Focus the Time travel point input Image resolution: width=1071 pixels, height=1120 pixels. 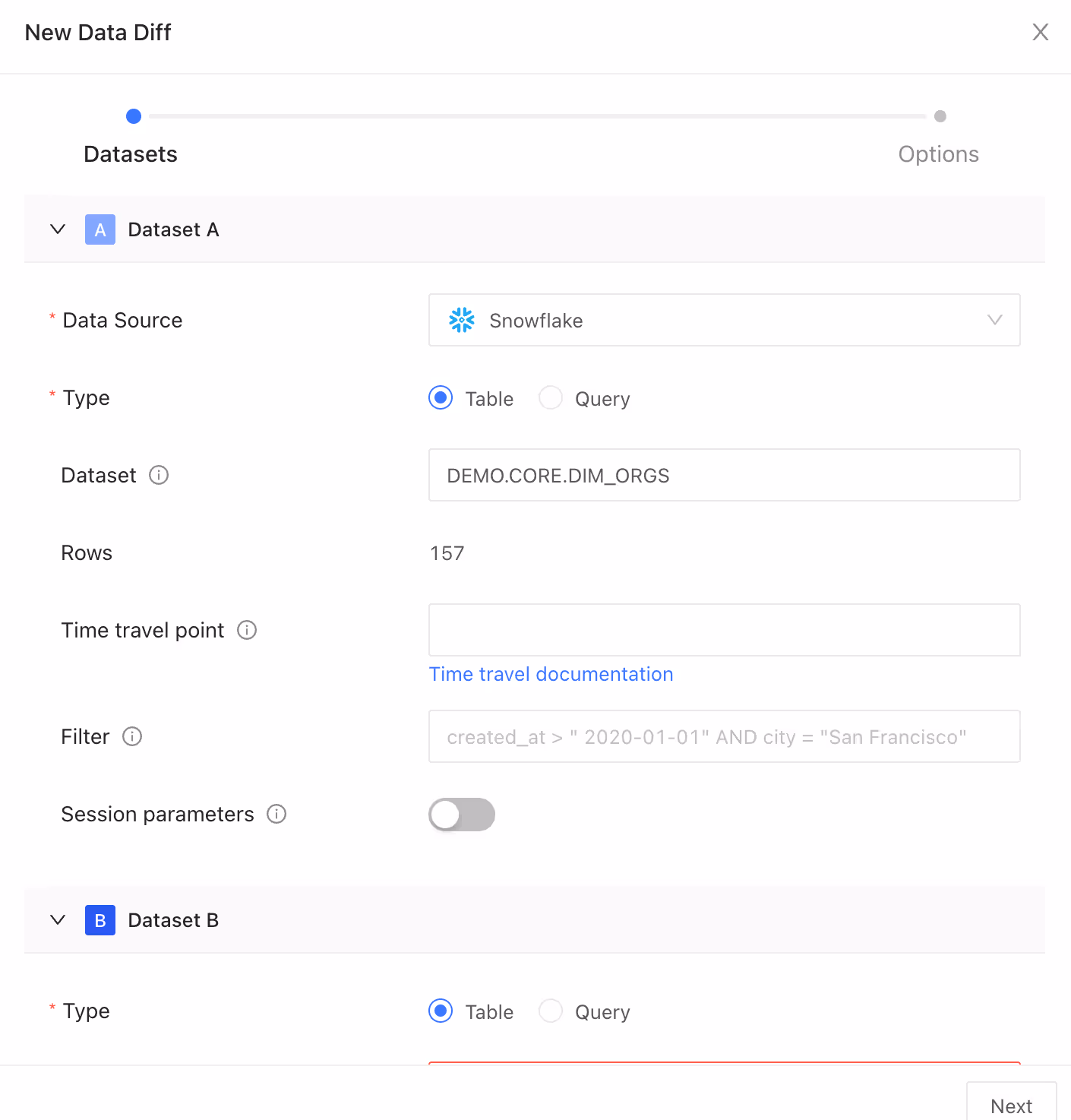pos(725,630)
